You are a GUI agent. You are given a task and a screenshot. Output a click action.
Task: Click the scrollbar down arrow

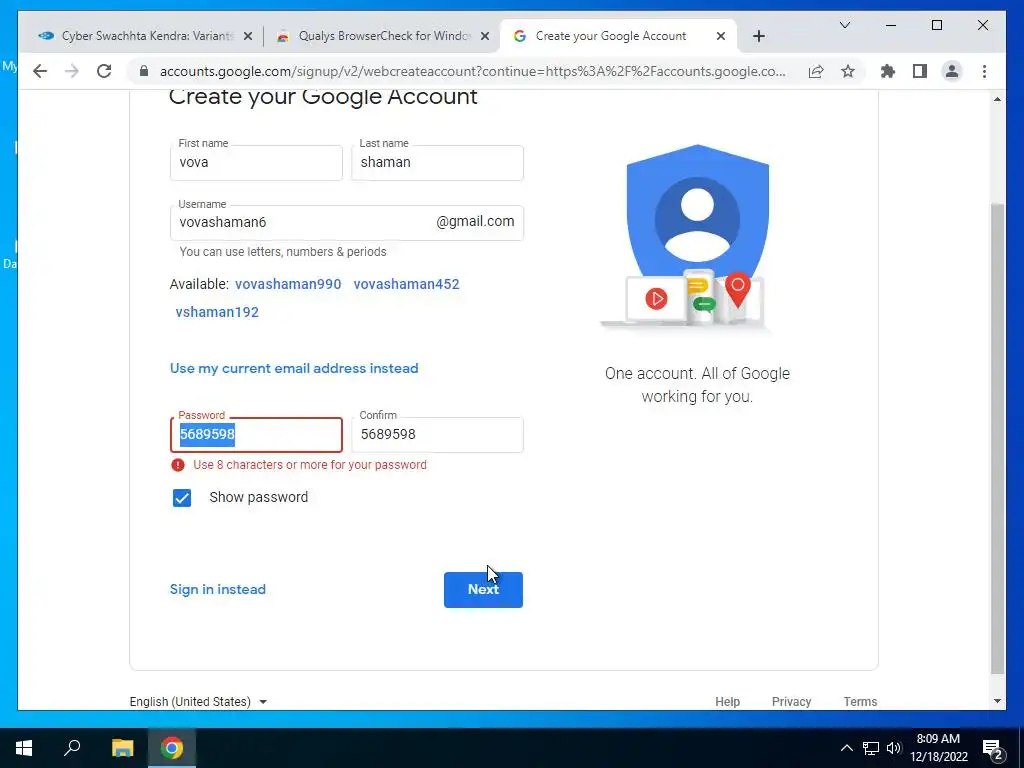click(x=997, y=701)
